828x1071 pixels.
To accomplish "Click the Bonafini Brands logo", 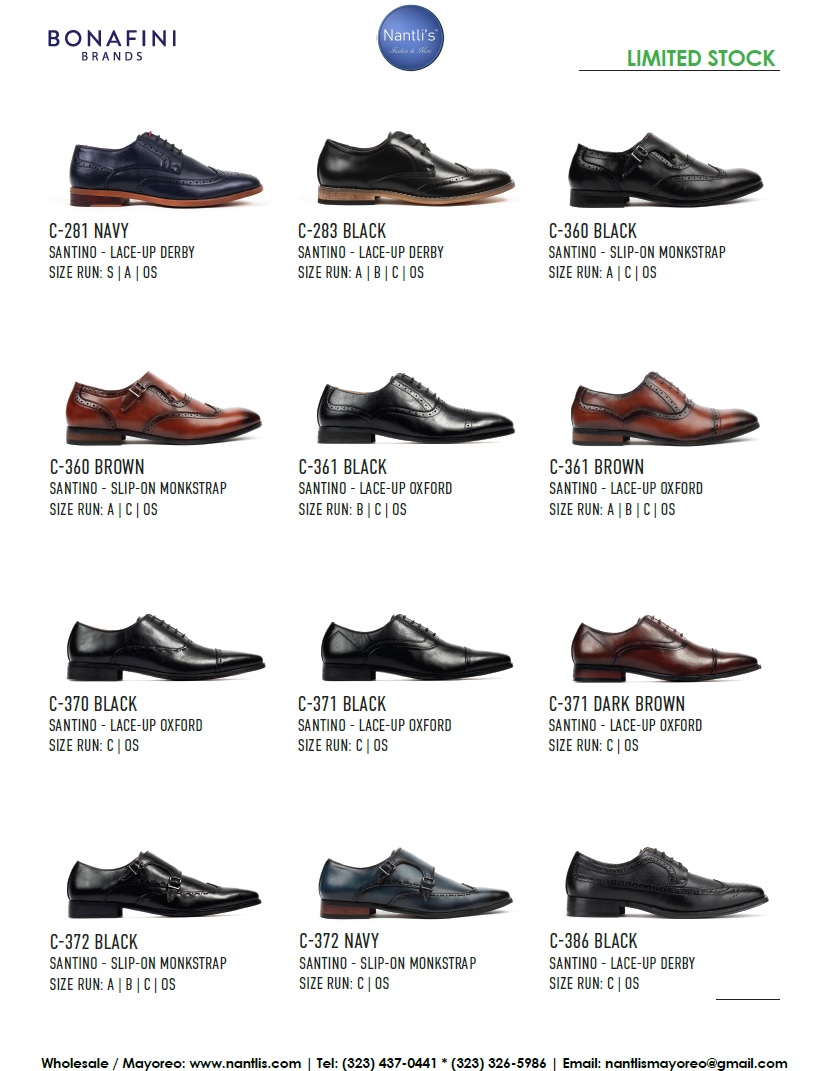I will click(112, 44).
